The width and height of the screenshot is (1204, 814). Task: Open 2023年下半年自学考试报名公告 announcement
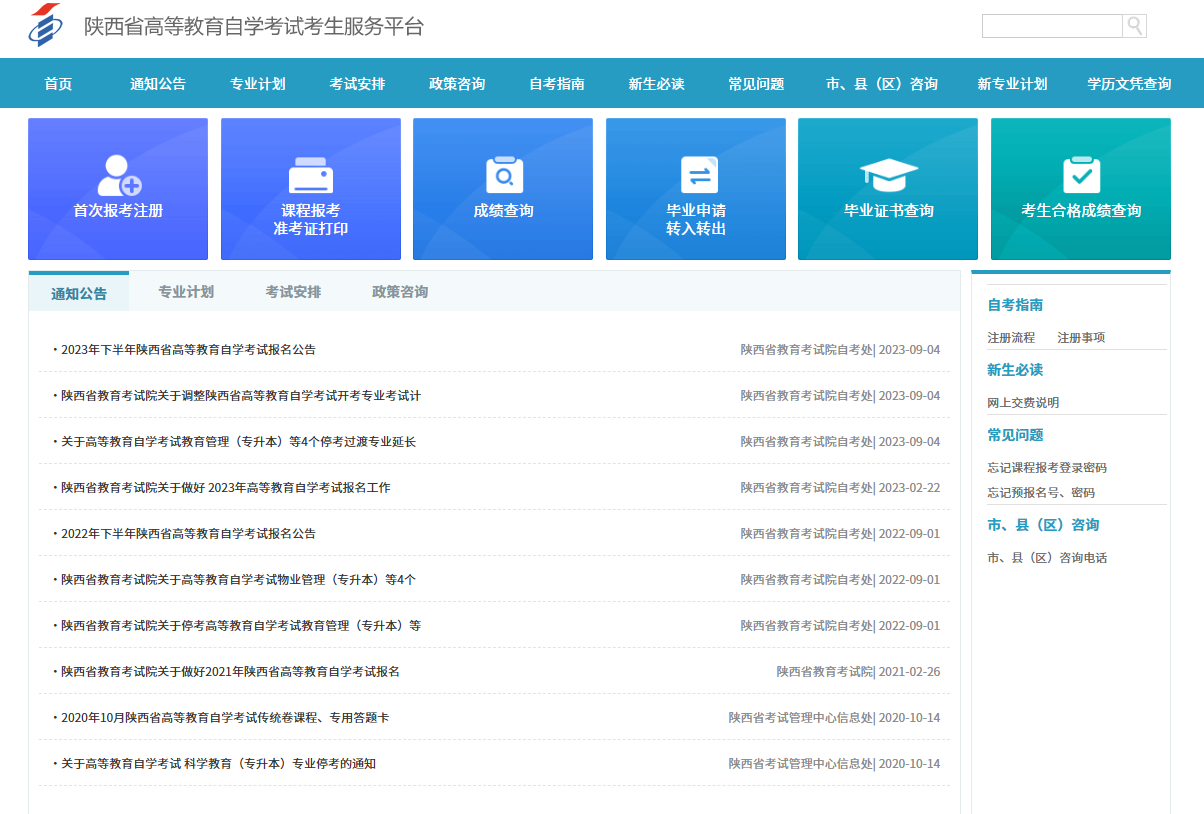188,350
